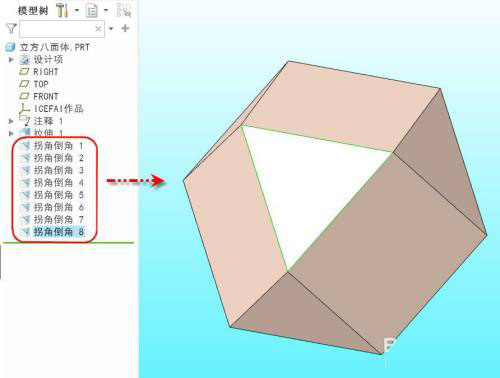This screenshot has width=500, height=378.
Task: Select the FRONT datum plane
Action: (x=46, y=96)
